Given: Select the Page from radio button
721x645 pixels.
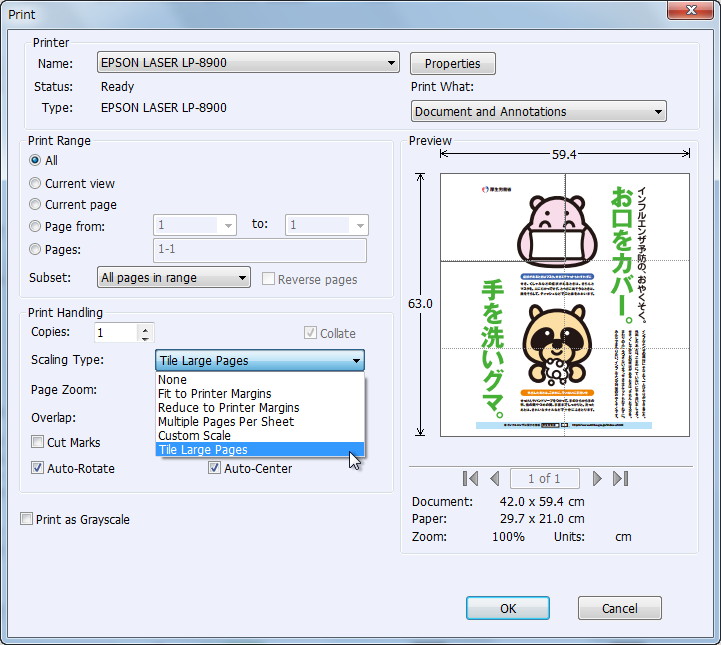Looking at the screenshot, I should pos(34,226).
